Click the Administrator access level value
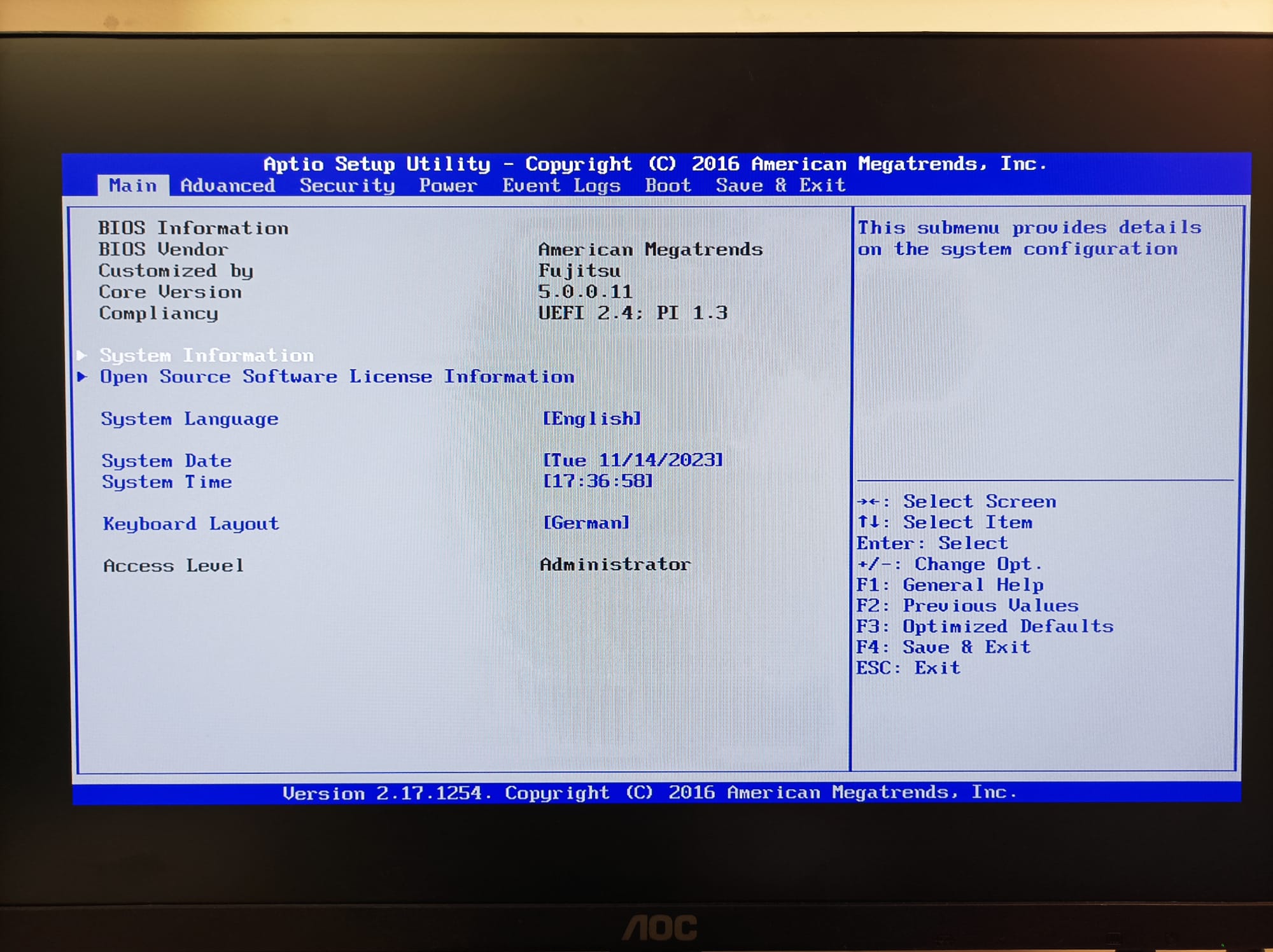The height and width of the screenshot is (952, 1273). 615,564
